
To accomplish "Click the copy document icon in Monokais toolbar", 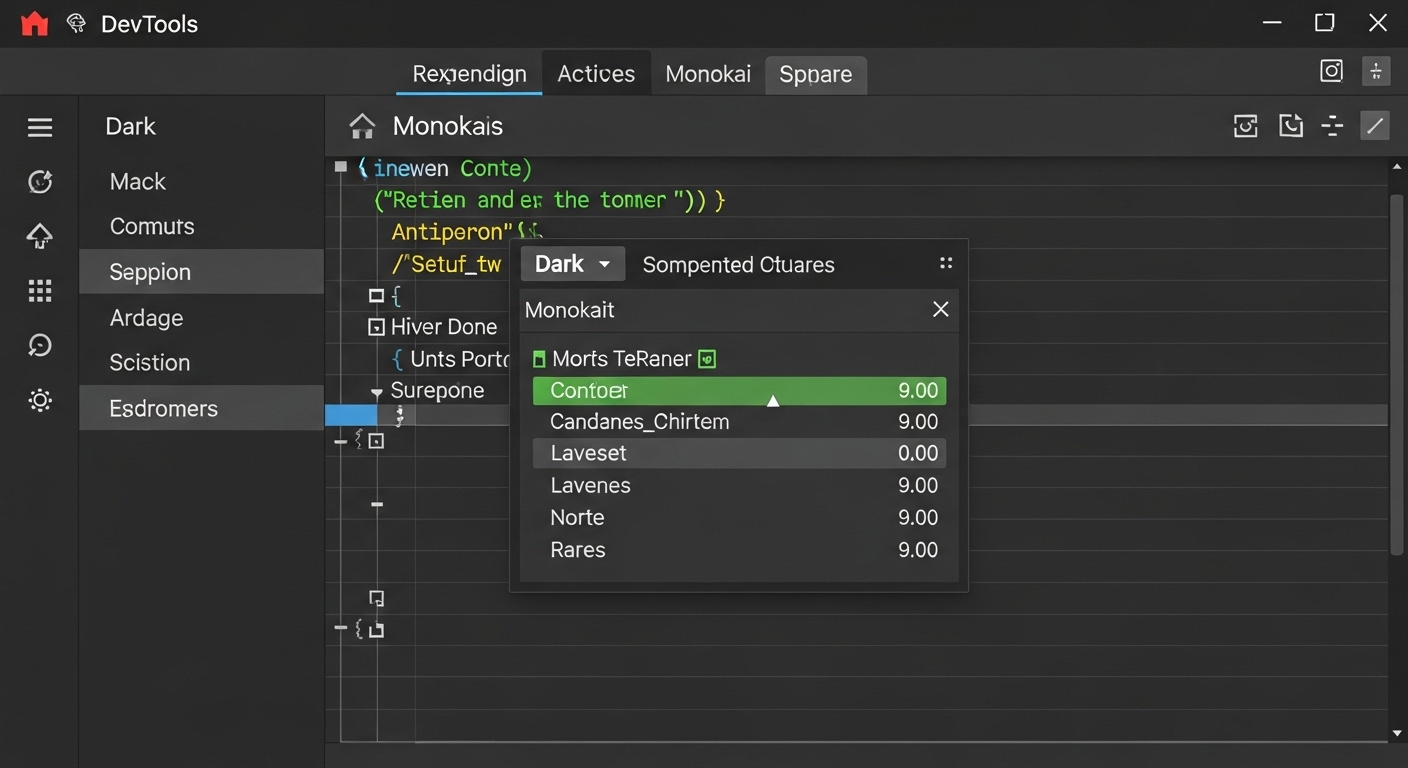I will click(x=1291, y=126).
